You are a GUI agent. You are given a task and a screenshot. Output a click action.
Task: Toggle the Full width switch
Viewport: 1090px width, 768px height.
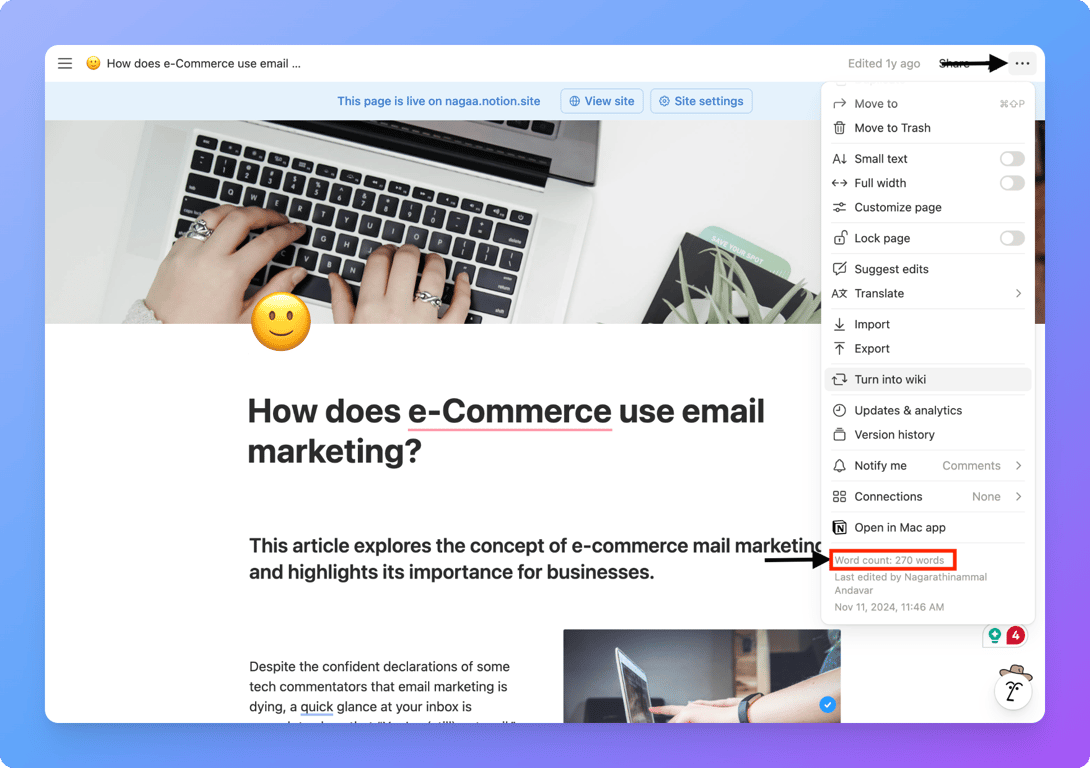(x=1012, y=183)
